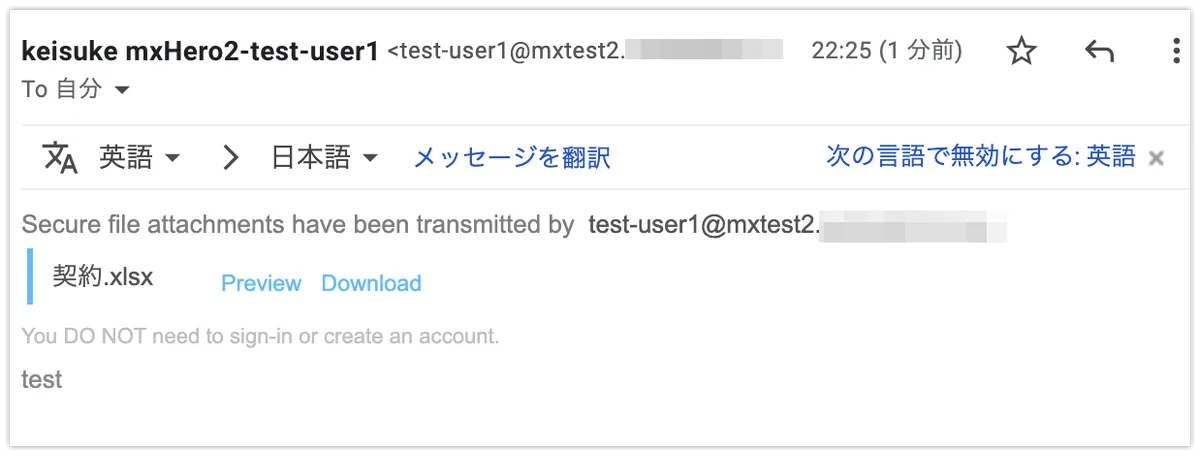Preview the 契約.xlsx attachment
Image resolution: width=1200 pixels, height=456 pixels.
[261, 284]
